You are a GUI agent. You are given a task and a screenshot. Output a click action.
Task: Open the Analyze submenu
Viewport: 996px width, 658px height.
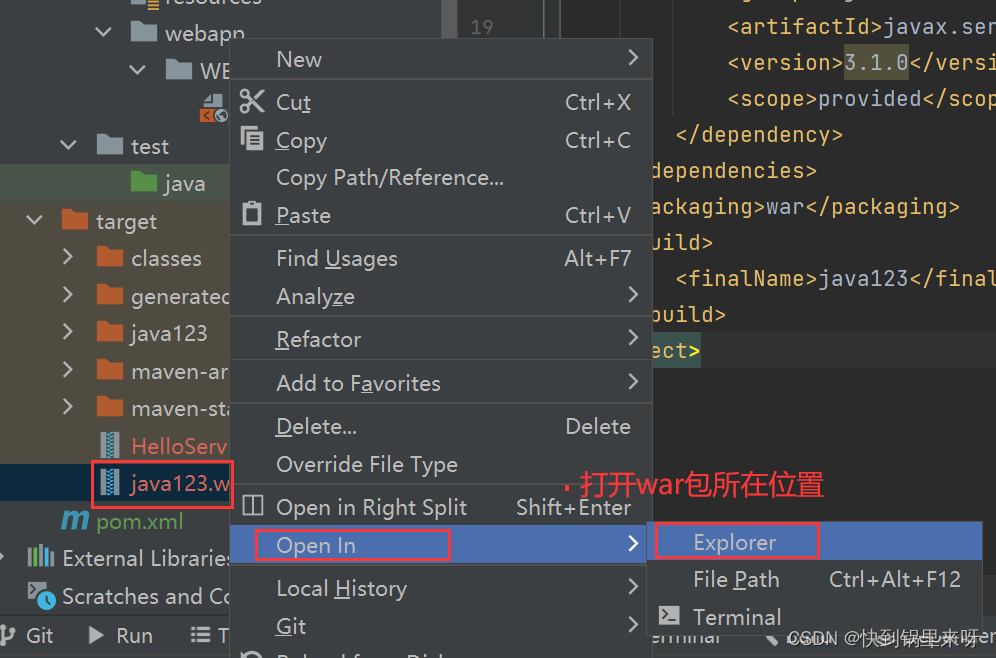(x=441, y=296)
